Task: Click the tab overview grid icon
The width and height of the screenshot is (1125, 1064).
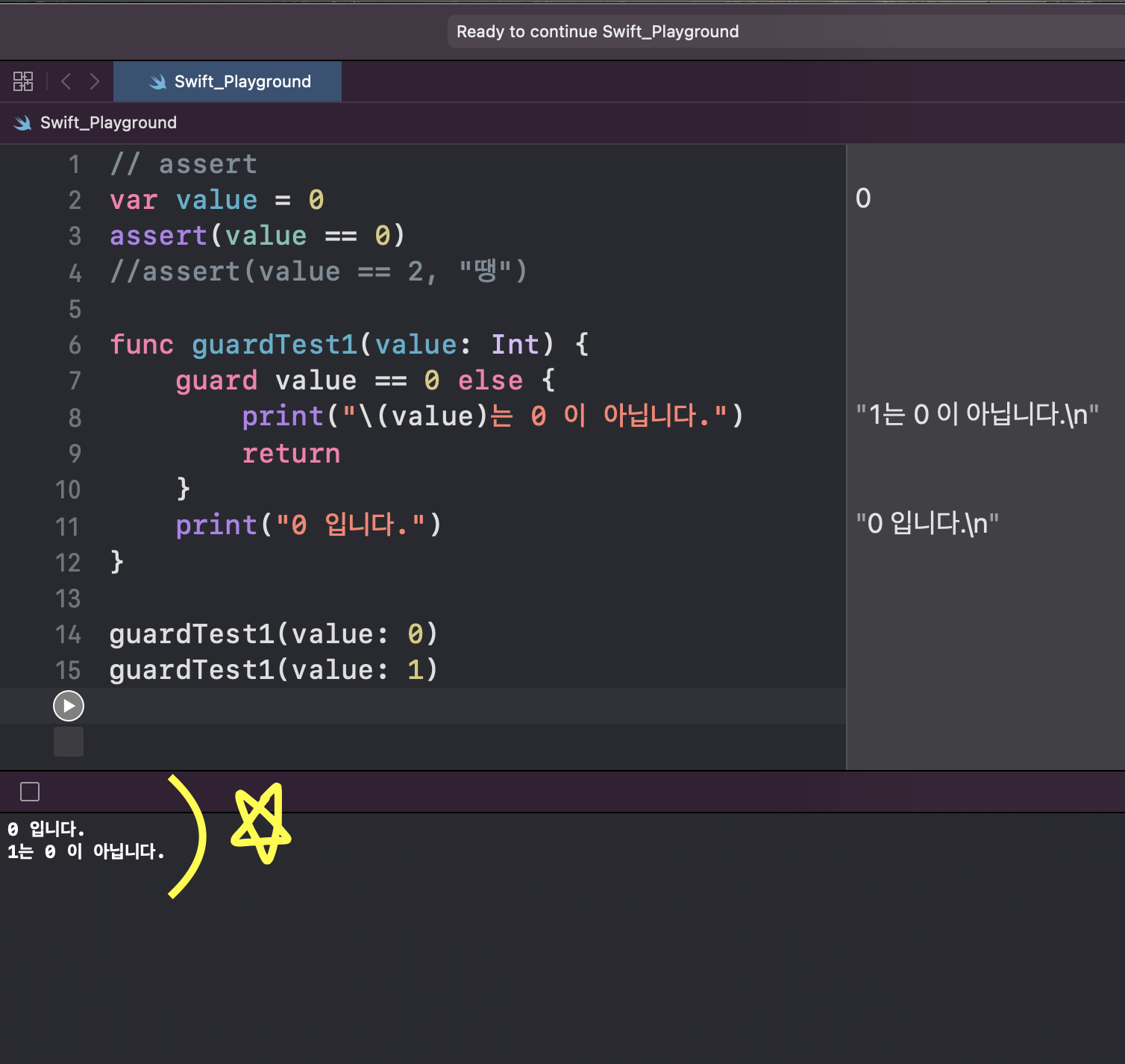Action: [x=23, y=81]
